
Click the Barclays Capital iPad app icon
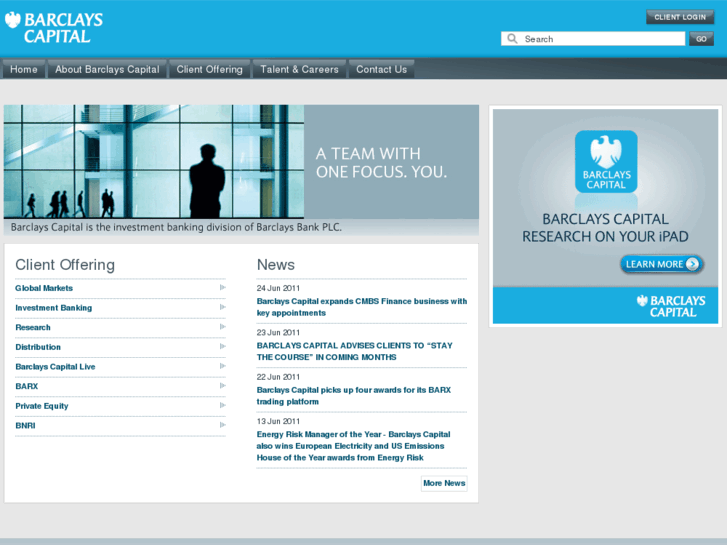(x=606, y=161)
